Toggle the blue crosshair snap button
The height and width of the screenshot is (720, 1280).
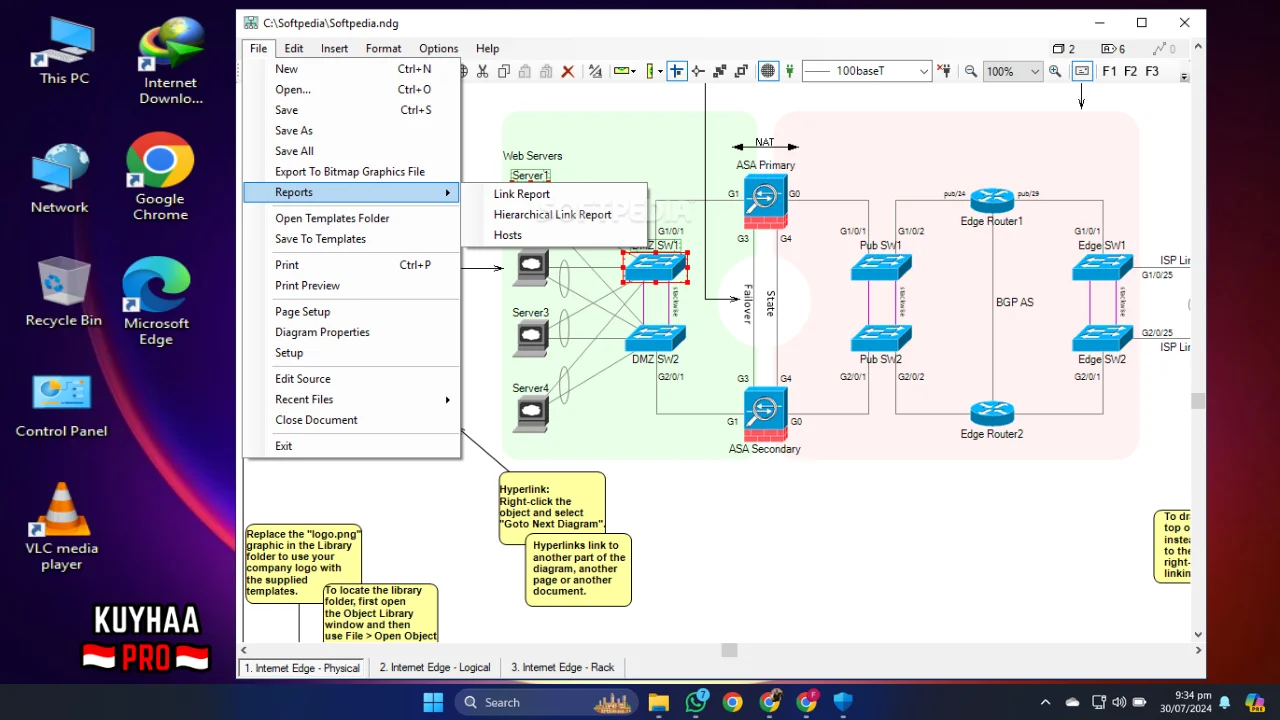677,71
